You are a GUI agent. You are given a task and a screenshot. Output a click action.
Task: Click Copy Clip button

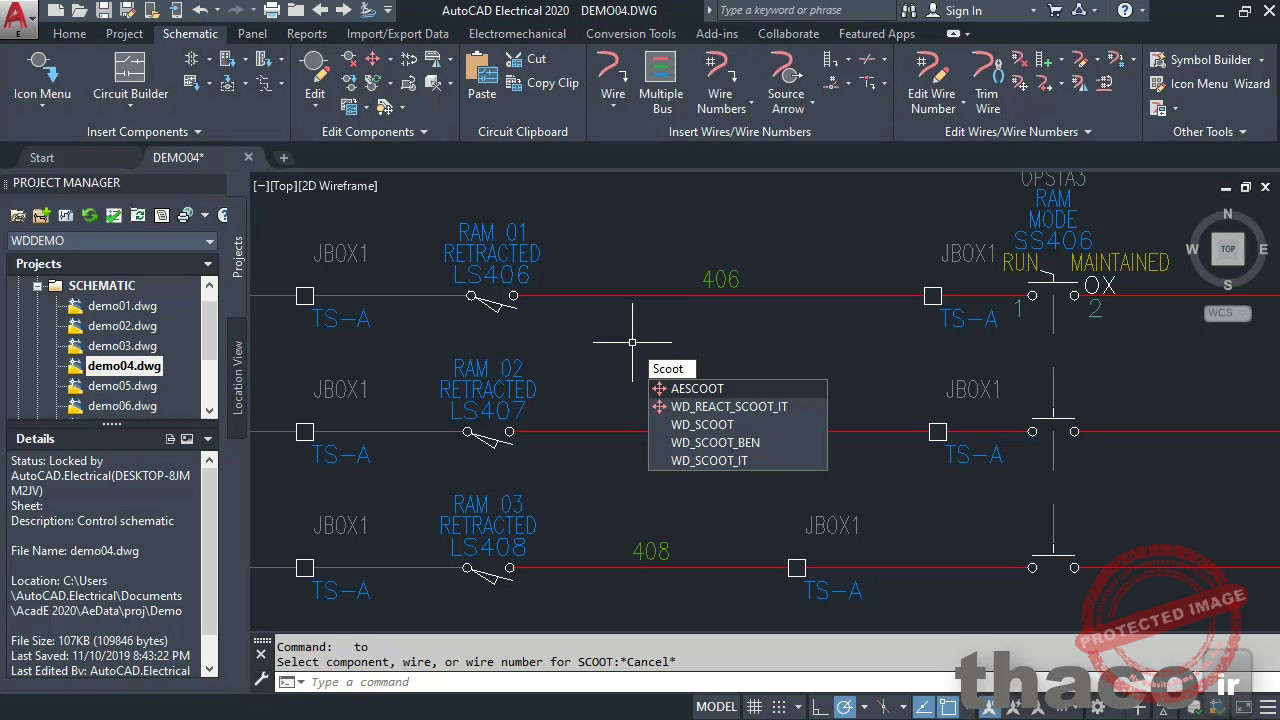pyautogui.click(x=543, y=83)
